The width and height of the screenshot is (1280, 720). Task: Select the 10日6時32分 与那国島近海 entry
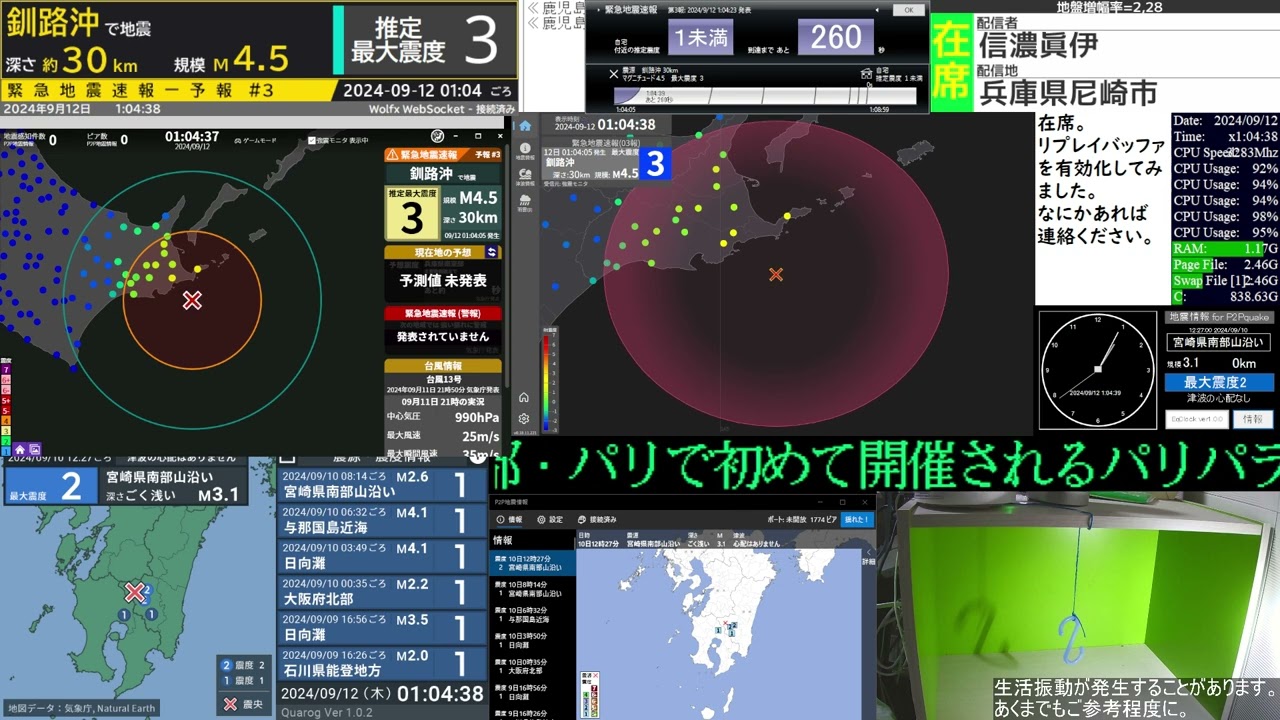coord(533,615)
